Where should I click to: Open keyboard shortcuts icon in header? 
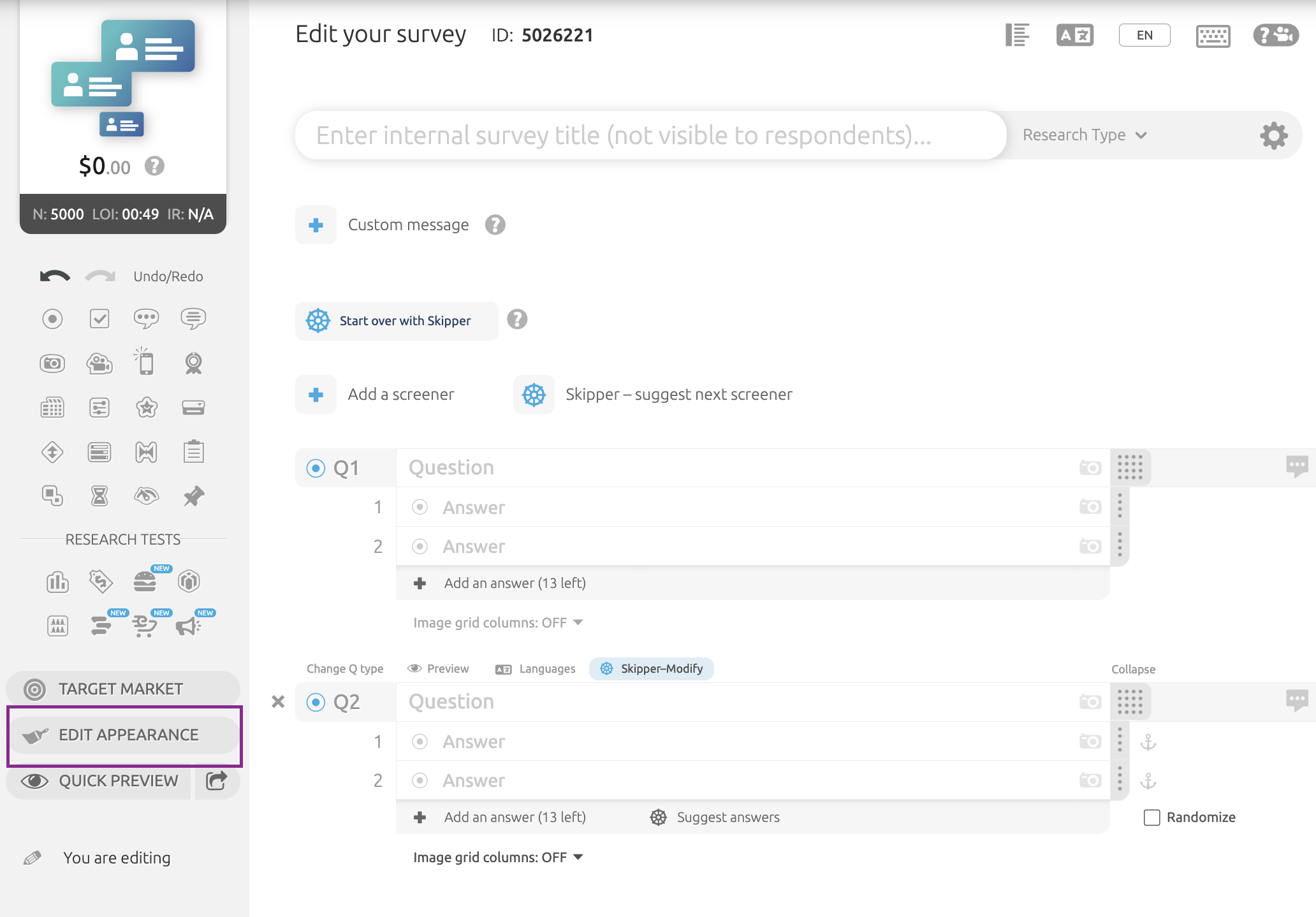1213,36
